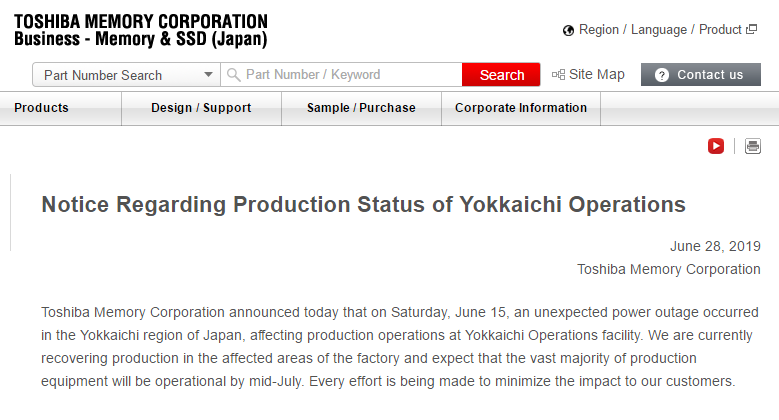Viewport: 779px width, 420px height.
Task: Click the new-window icon after Product
Action: pyautogui.click(x=751, y=30)
